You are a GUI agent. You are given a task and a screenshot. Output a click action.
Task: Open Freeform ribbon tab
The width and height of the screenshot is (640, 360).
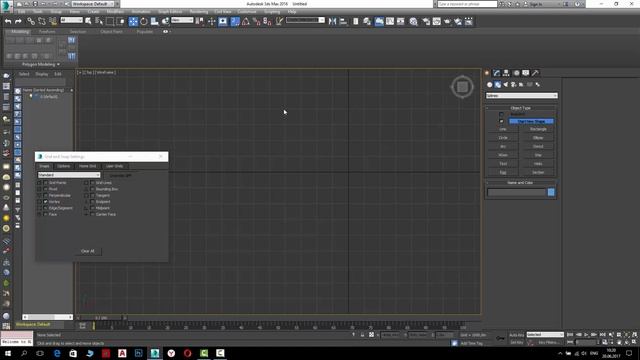pos(47,31)
